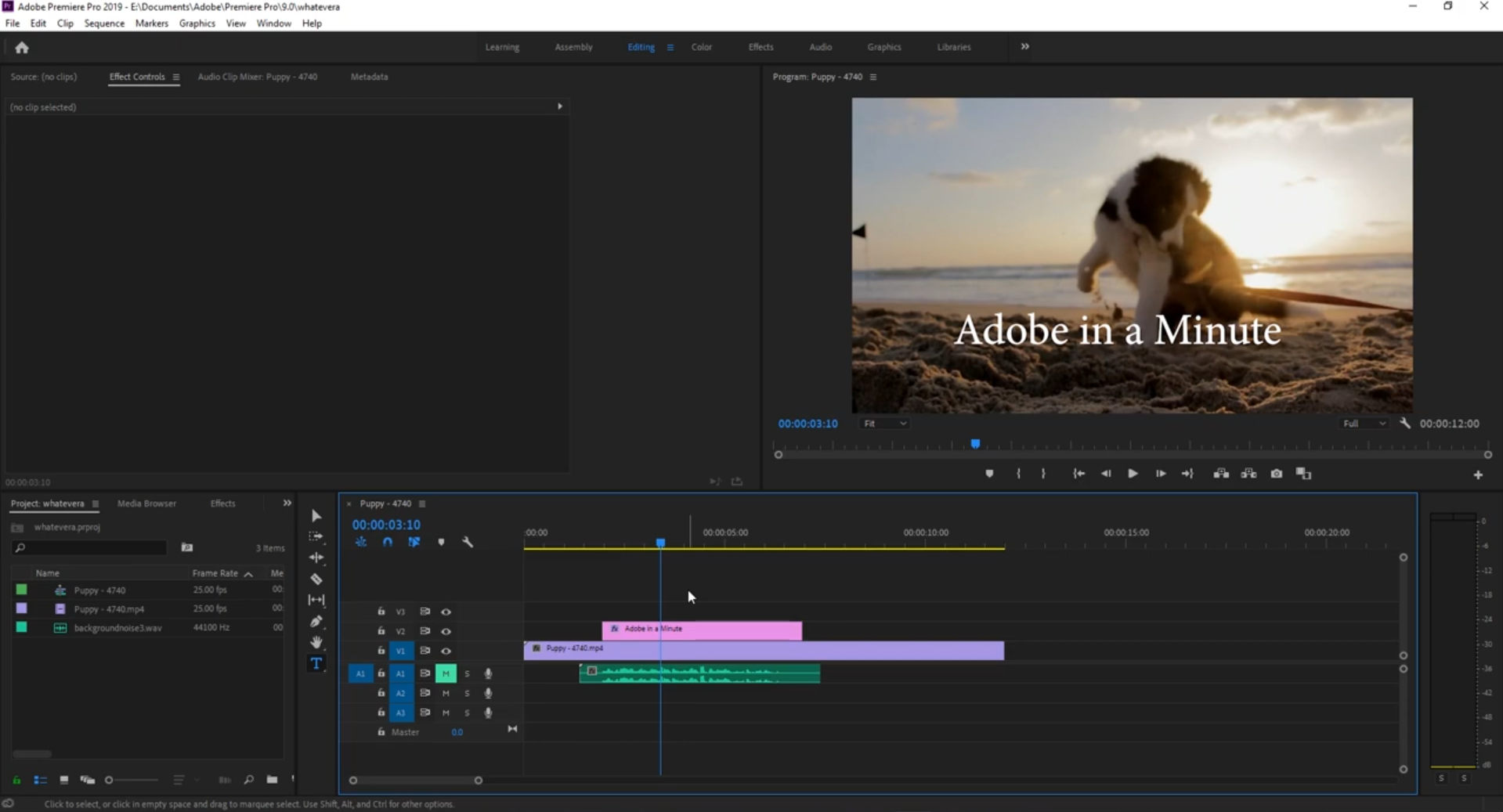1503x812 pixels.
Task: Open timeline display settings wrench
Action: (x=468, y=542)
